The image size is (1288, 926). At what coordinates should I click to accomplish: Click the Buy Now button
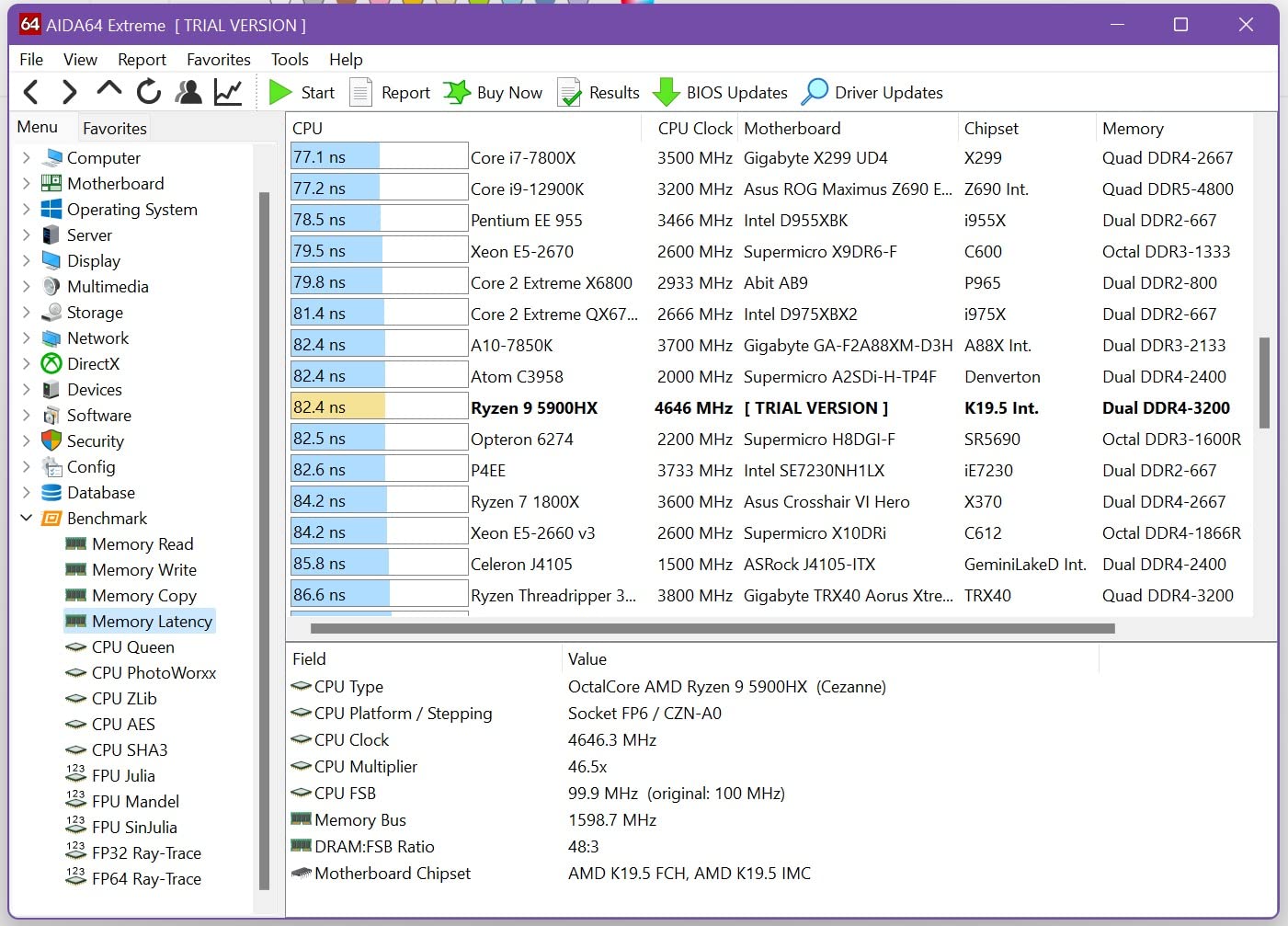coord(494,92)
